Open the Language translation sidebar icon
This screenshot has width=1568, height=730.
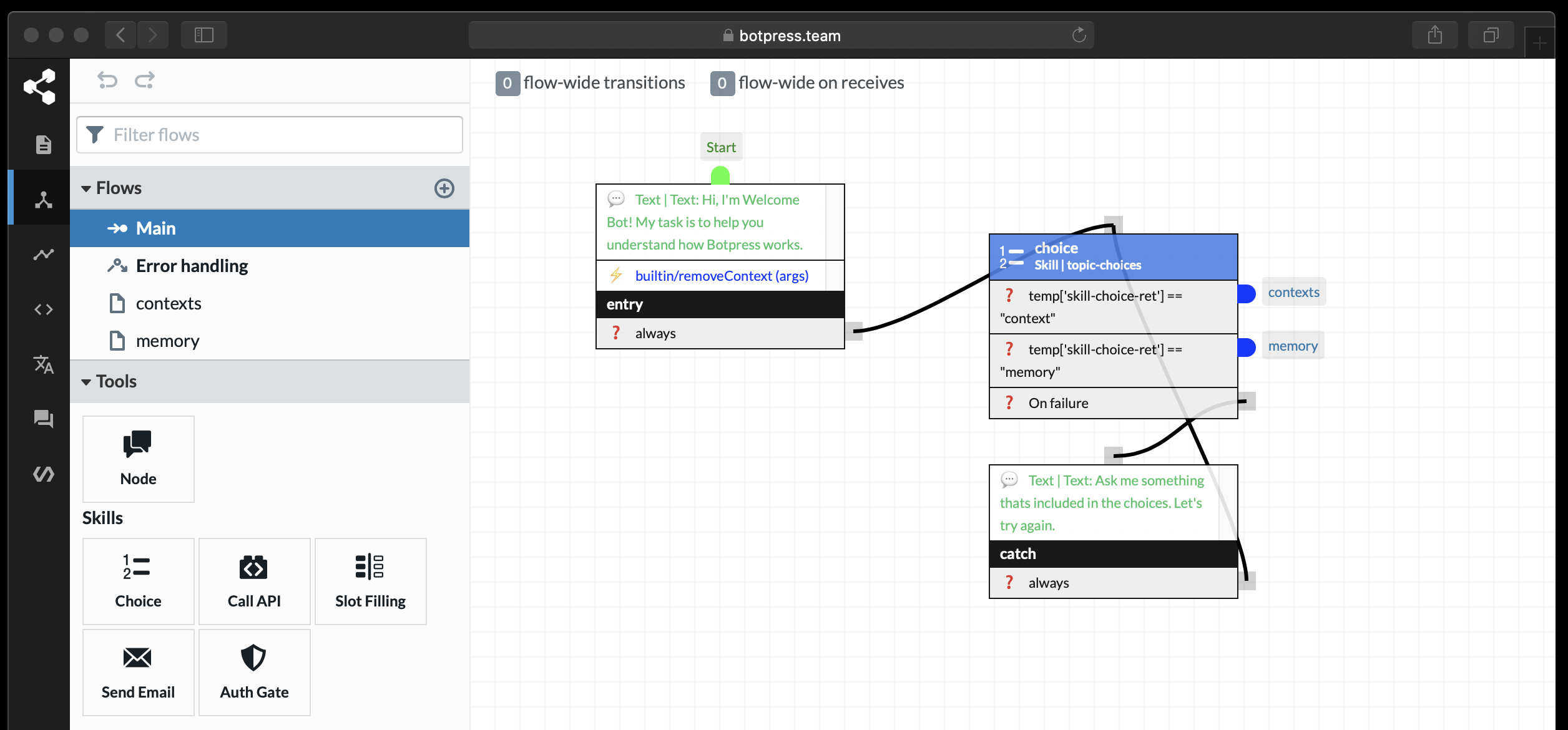[43, 364]
